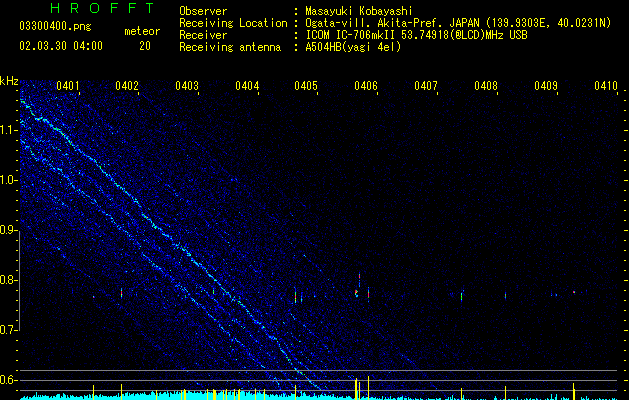The height and width of the screenshot is (400, 629).
Task: Click the 0.8 frequency axis label
Action: point(9,280)
